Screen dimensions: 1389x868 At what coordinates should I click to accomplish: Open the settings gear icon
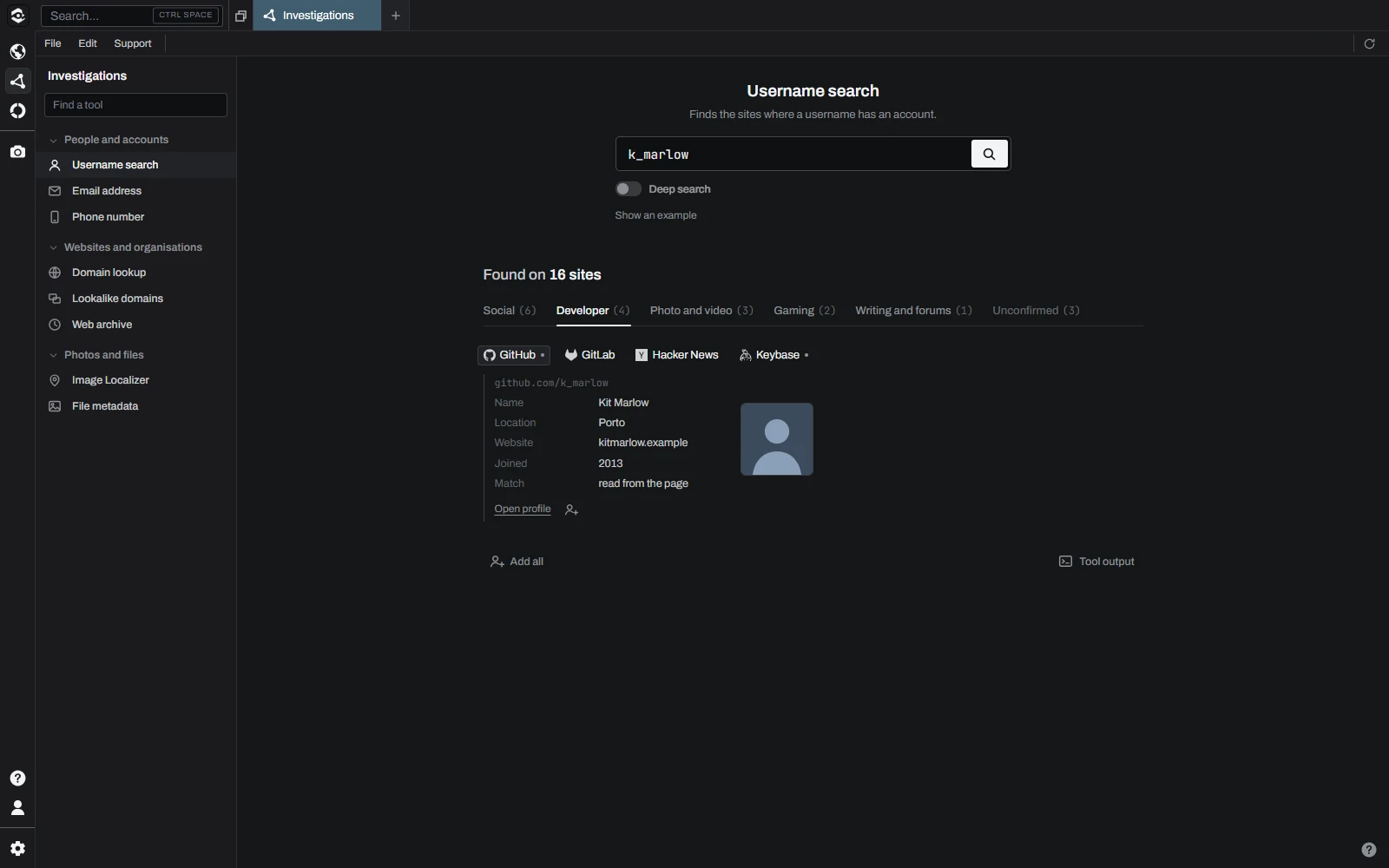tap(17, 849)
